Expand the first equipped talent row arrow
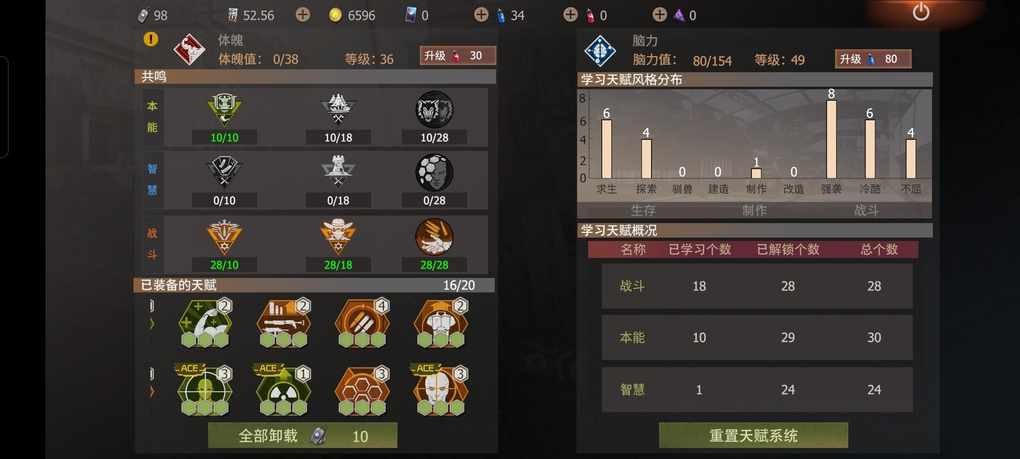Screen dimensions: 1020x459 (x=152, y=323)
